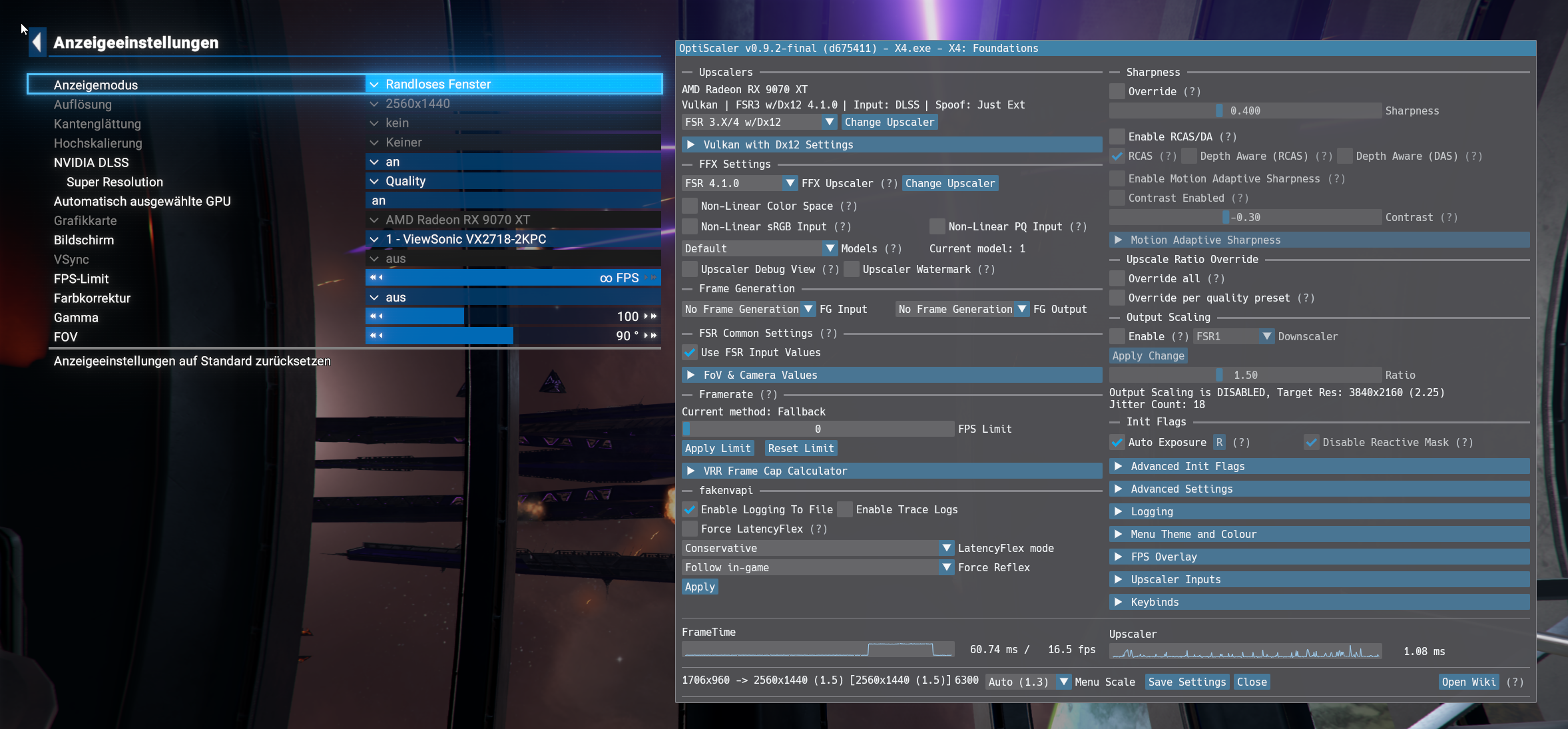Viewport: 1568px width, 729px height.
Task: Click Change Upscaler next to FSR 3.X/4 w/Dx12
Action: (889, 122)
